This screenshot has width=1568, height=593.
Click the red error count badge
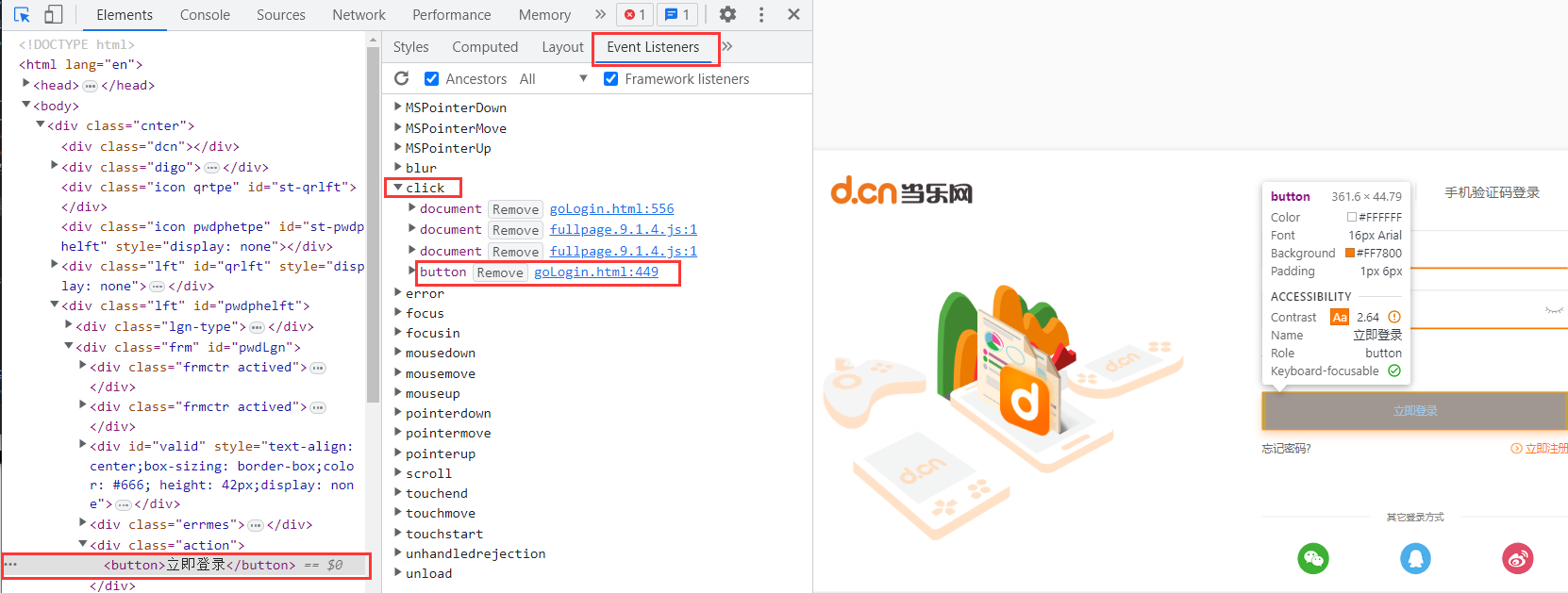tap(635, 15)
